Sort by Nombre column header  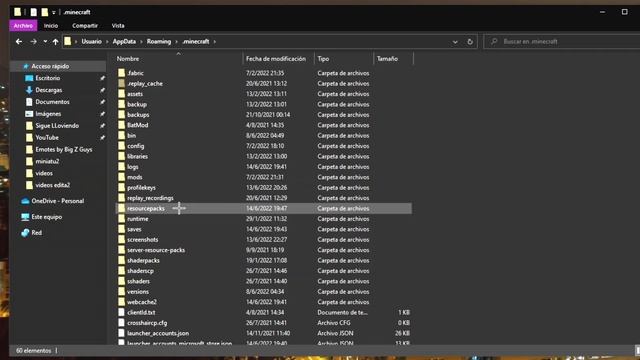pos(128,59)
